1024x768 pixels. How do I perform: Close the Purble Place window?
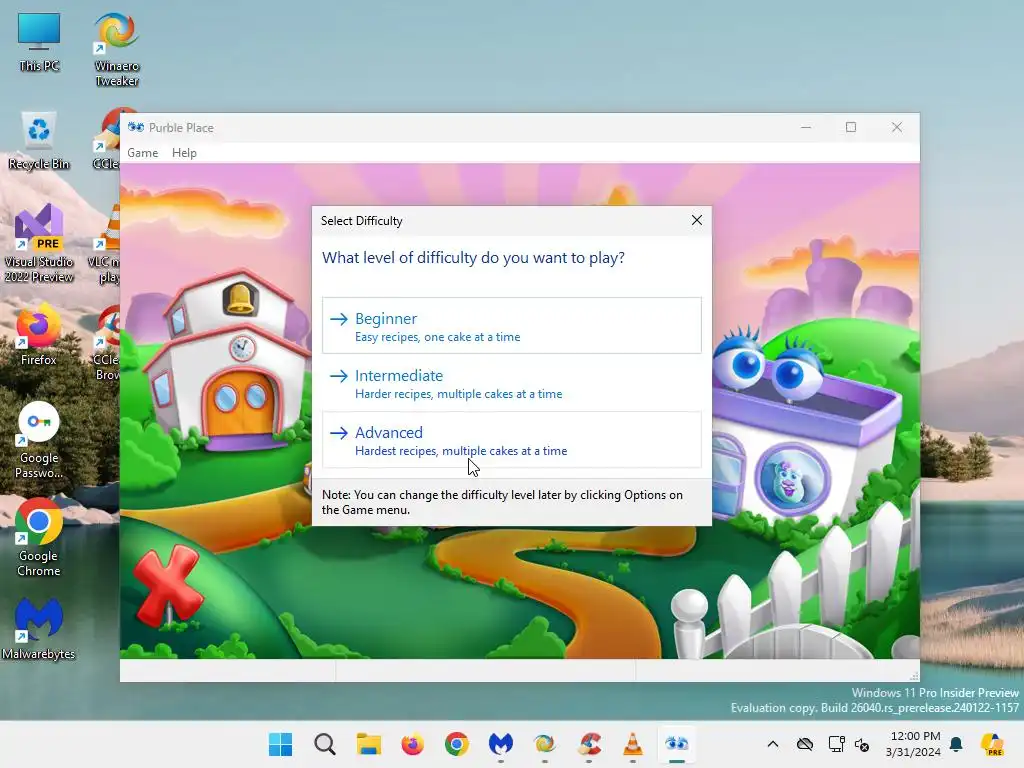pyautogui.click(x=897, y=127)
